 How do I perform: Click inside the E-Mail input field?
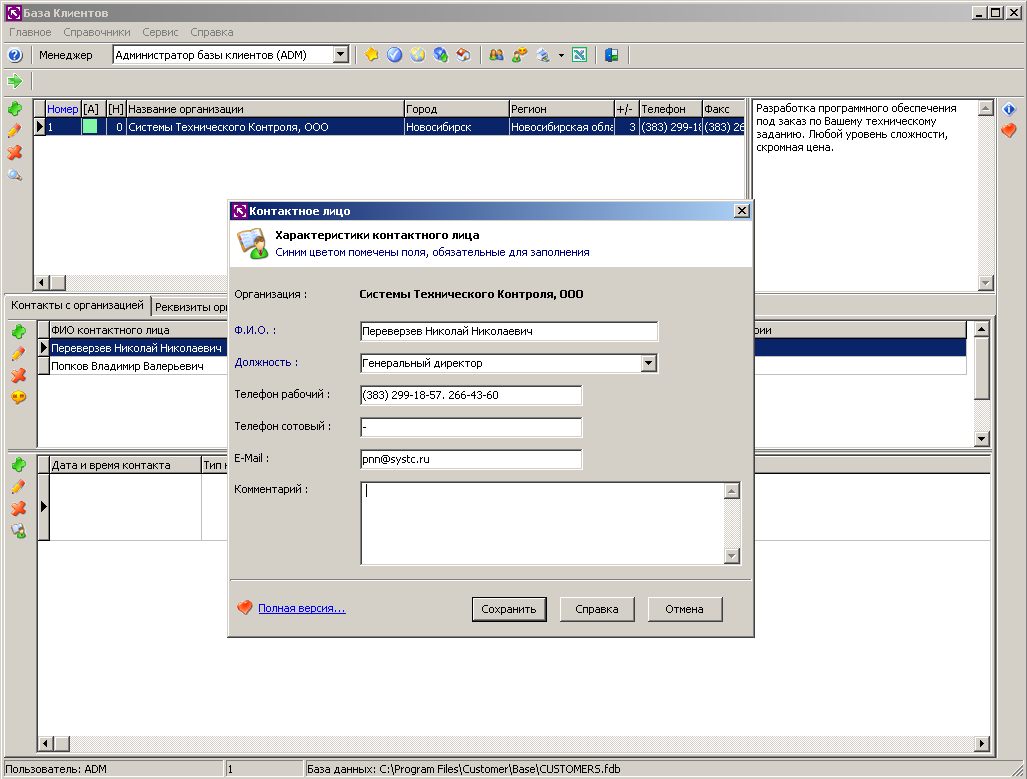(x=470, y=459)
